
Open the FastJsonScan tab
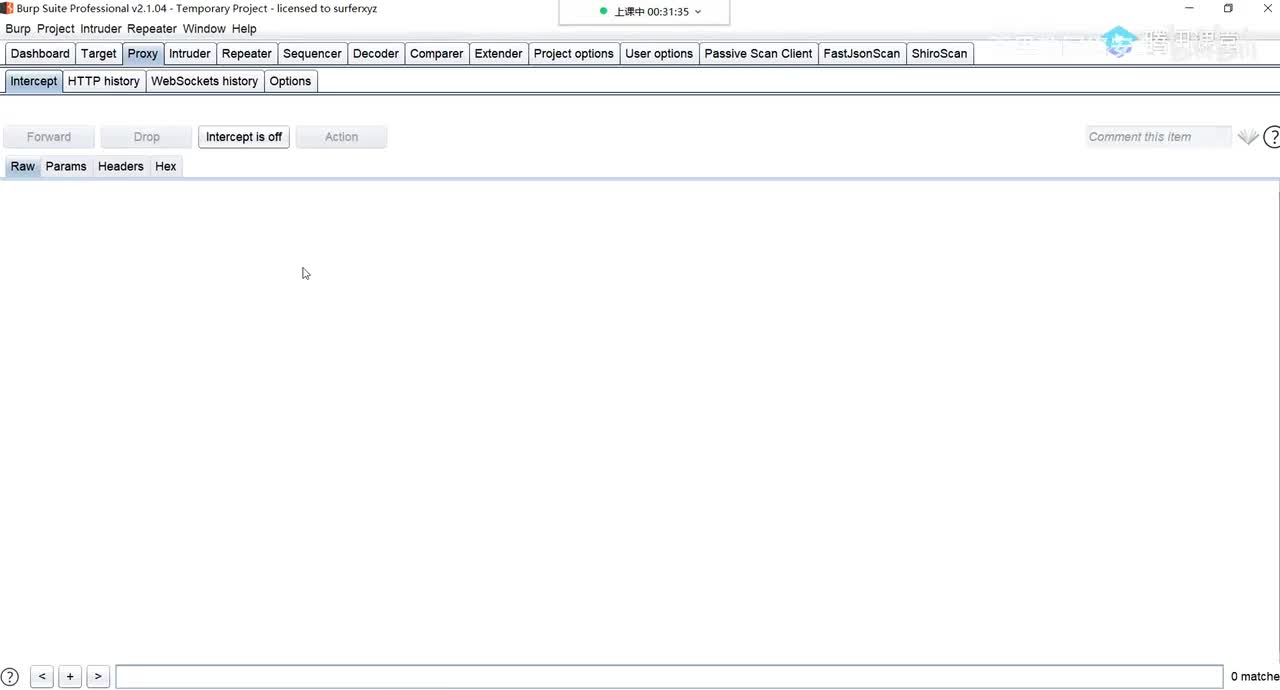click(862, 54)
